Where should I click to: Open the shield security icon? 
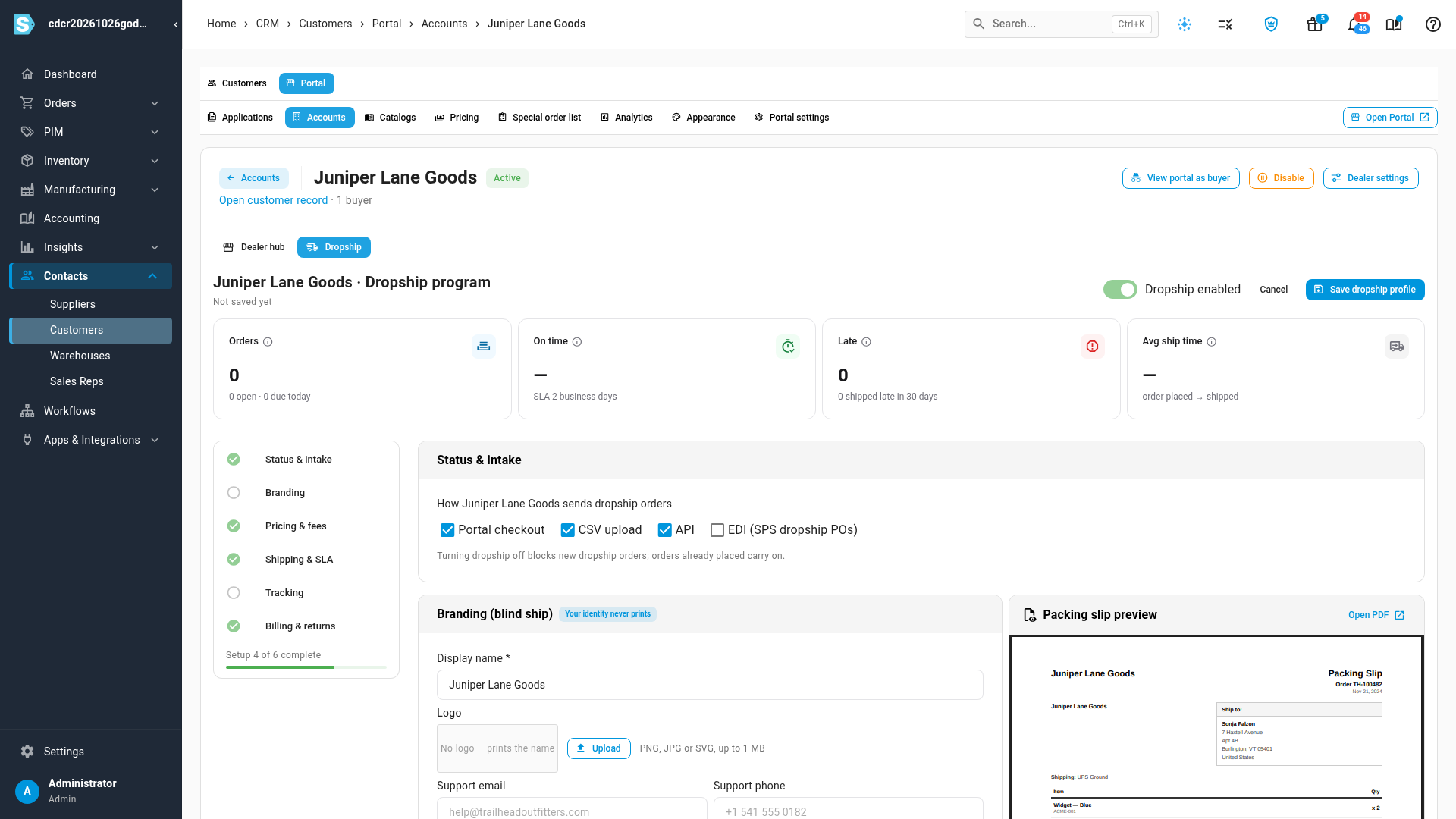click(x=1271, y=24)
